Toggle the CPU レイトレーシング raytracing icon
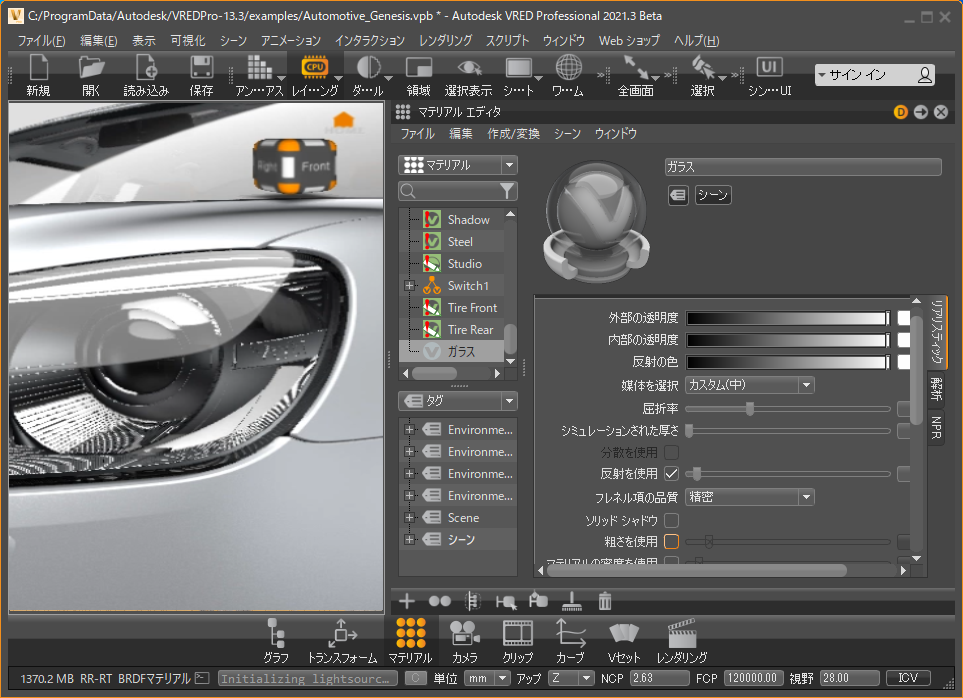Viewport: 963px width, 698px height. [x=314, y=69]
